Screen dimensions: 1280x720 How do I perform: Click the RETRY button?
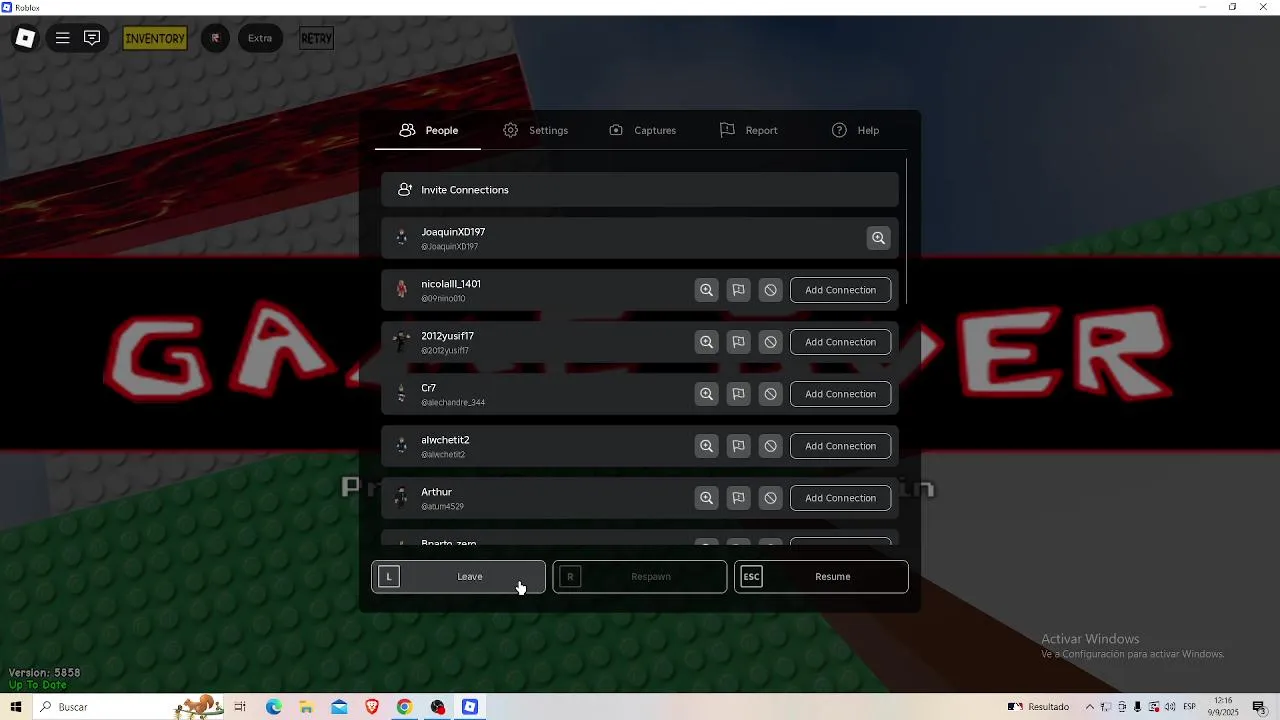[x=316, y=38]
